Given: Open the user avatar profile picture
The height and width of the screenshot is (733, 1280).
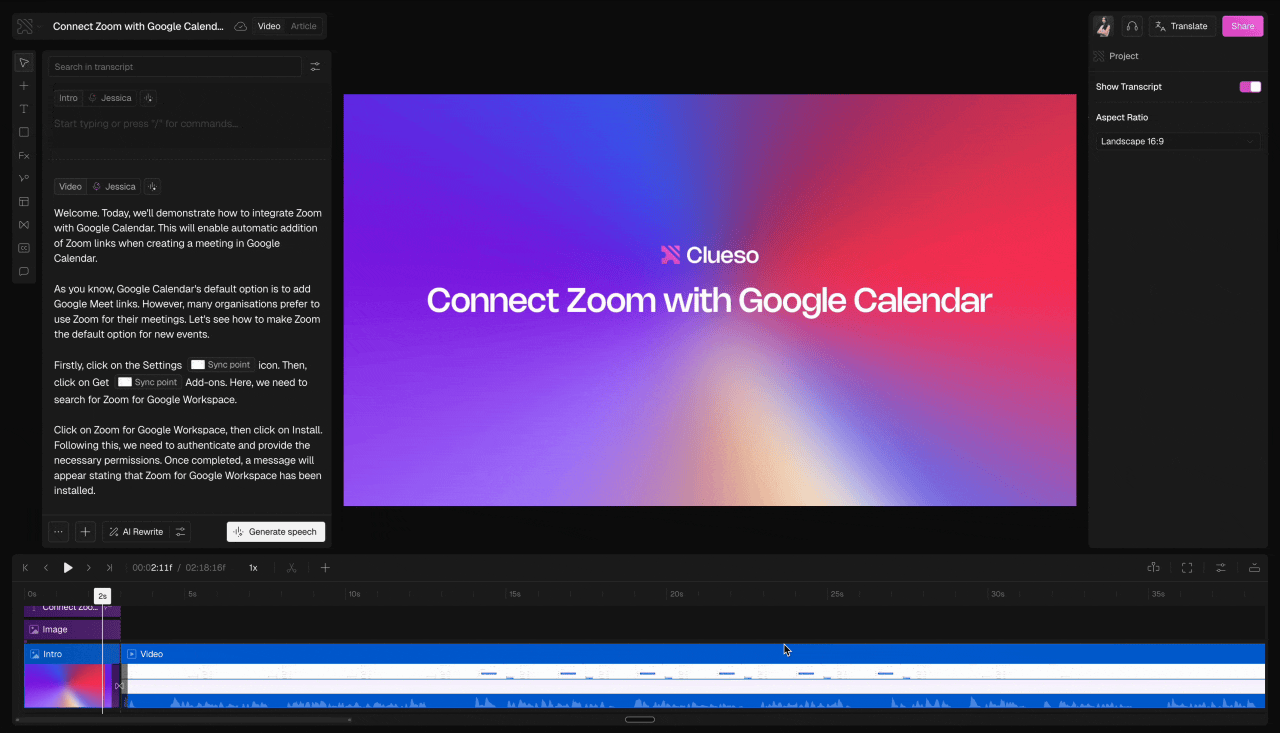Looking at the screenshot, I should click(1103, 26).
